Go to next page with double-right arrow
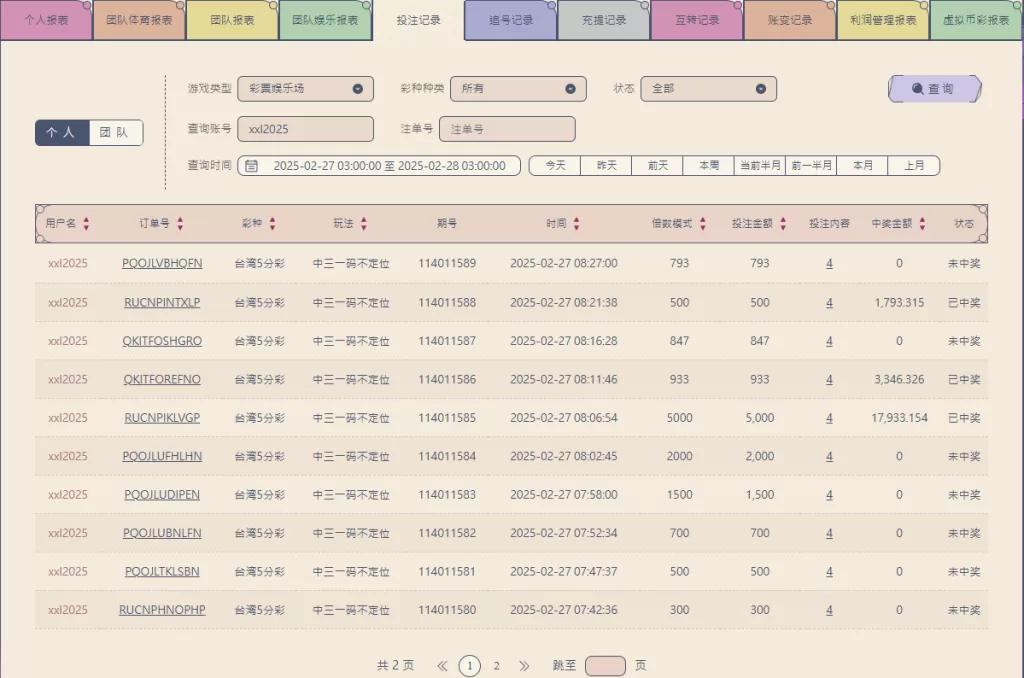This screenshot has height=678, width=1024. pyautogui.click(x=524, y=666)
